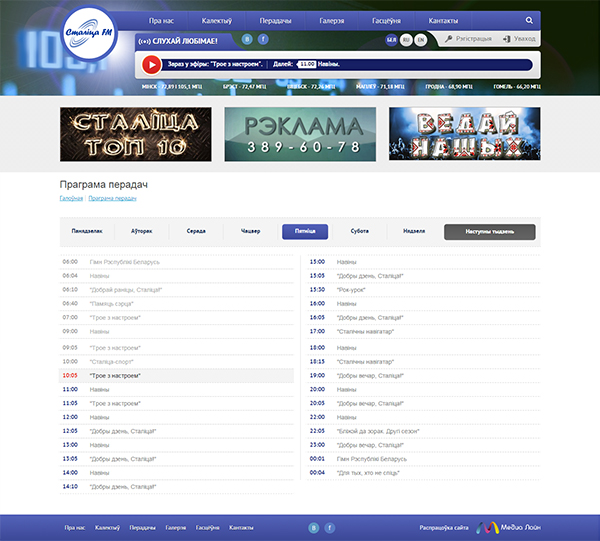Open the VK icon in footer

313,528
